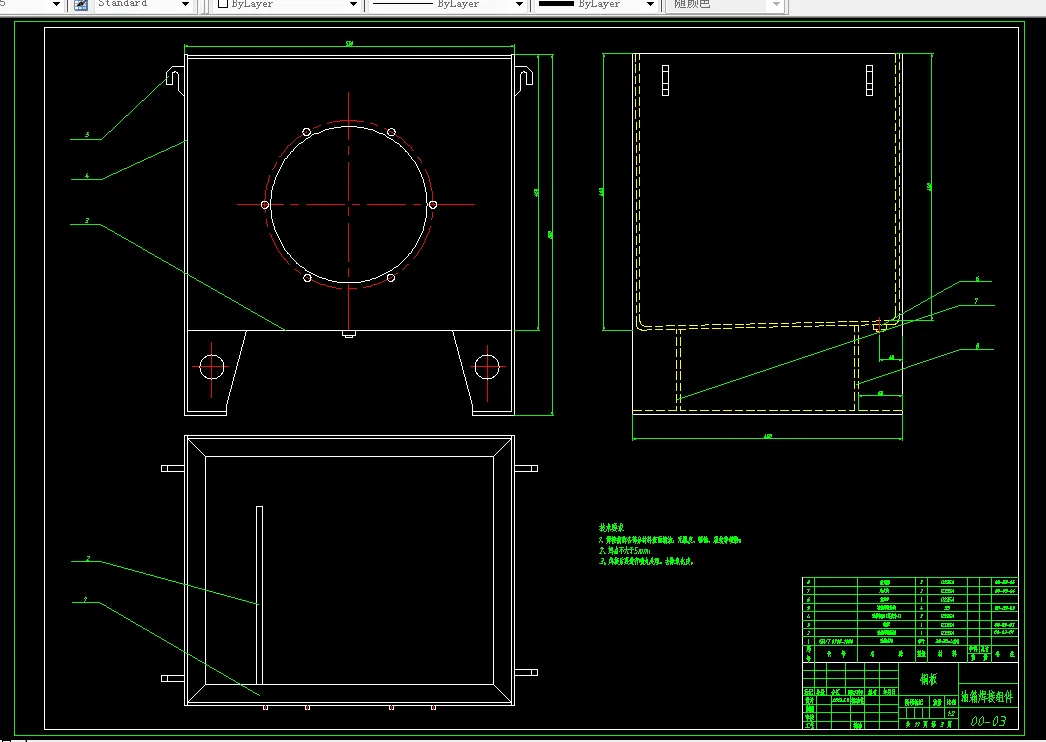Select balloon number 5 leader label
The image size is (1046, 742).
click(x=87, y=135)
